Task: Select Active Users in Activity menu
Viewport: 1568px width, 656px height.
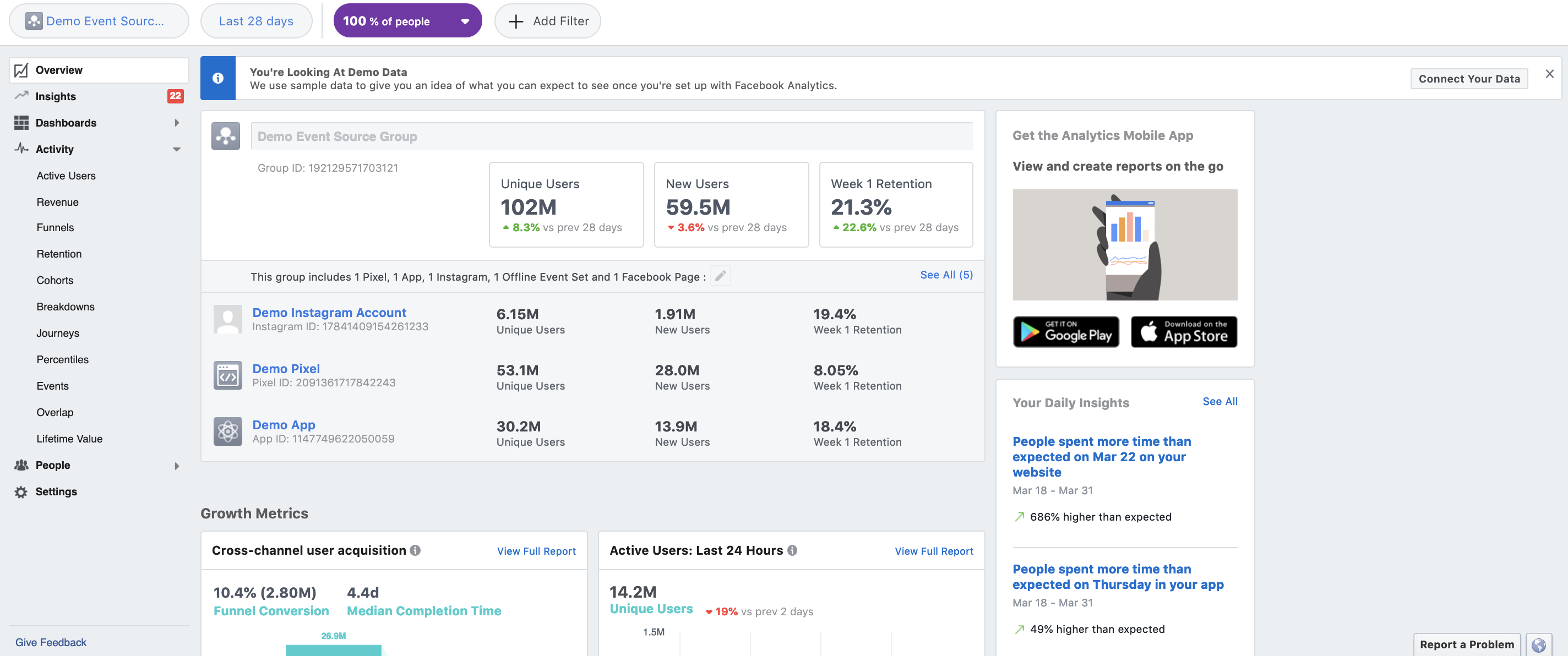Action: (66, 176)
